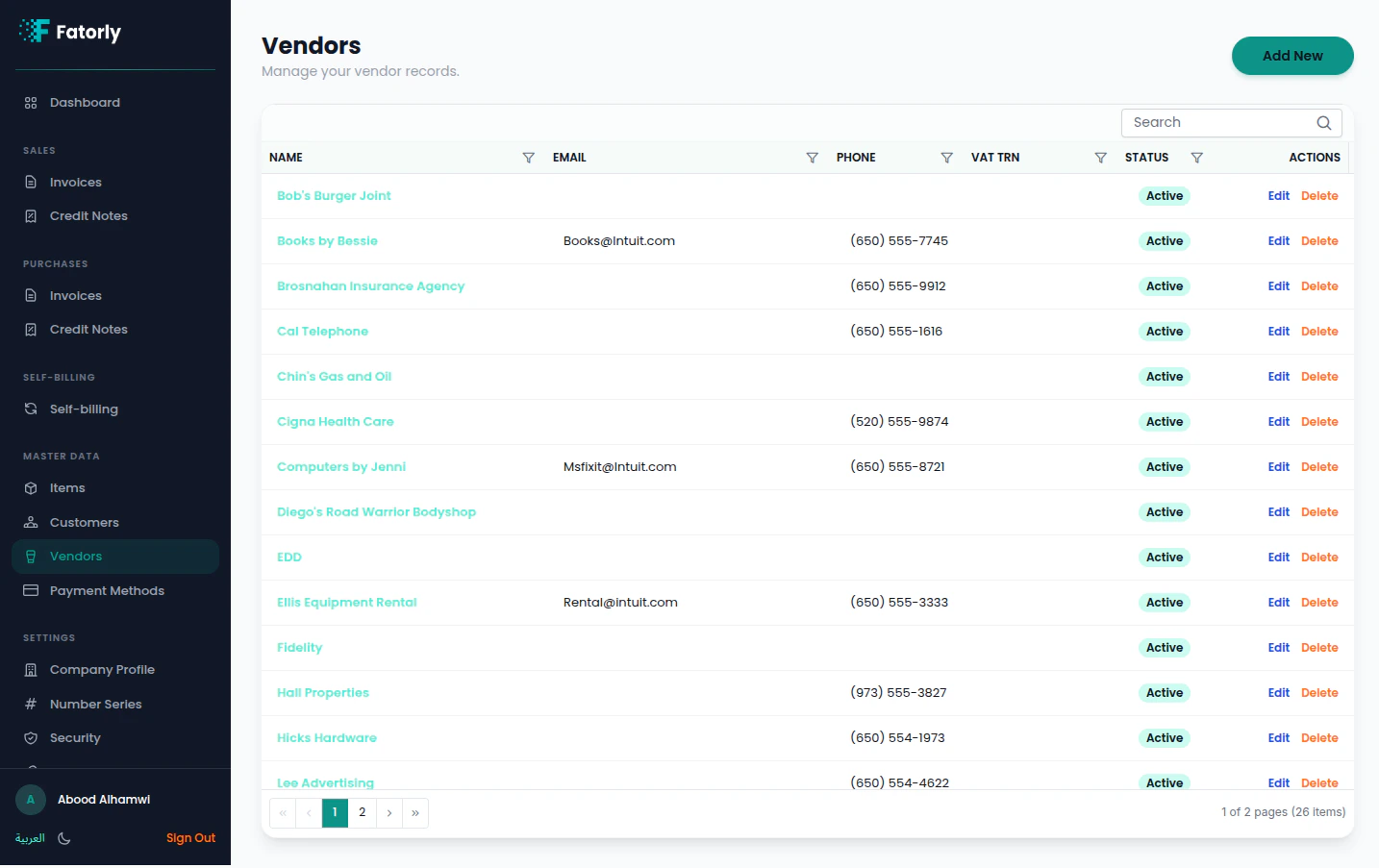Screen dimensions: 1379x868
Task: Click Abood Alhamwi user name
Action: pos(104,800)
